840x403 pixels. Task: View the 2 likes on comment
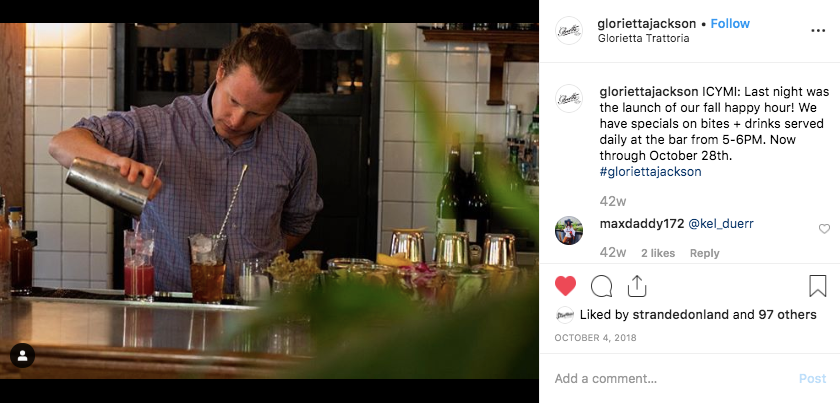658,253
